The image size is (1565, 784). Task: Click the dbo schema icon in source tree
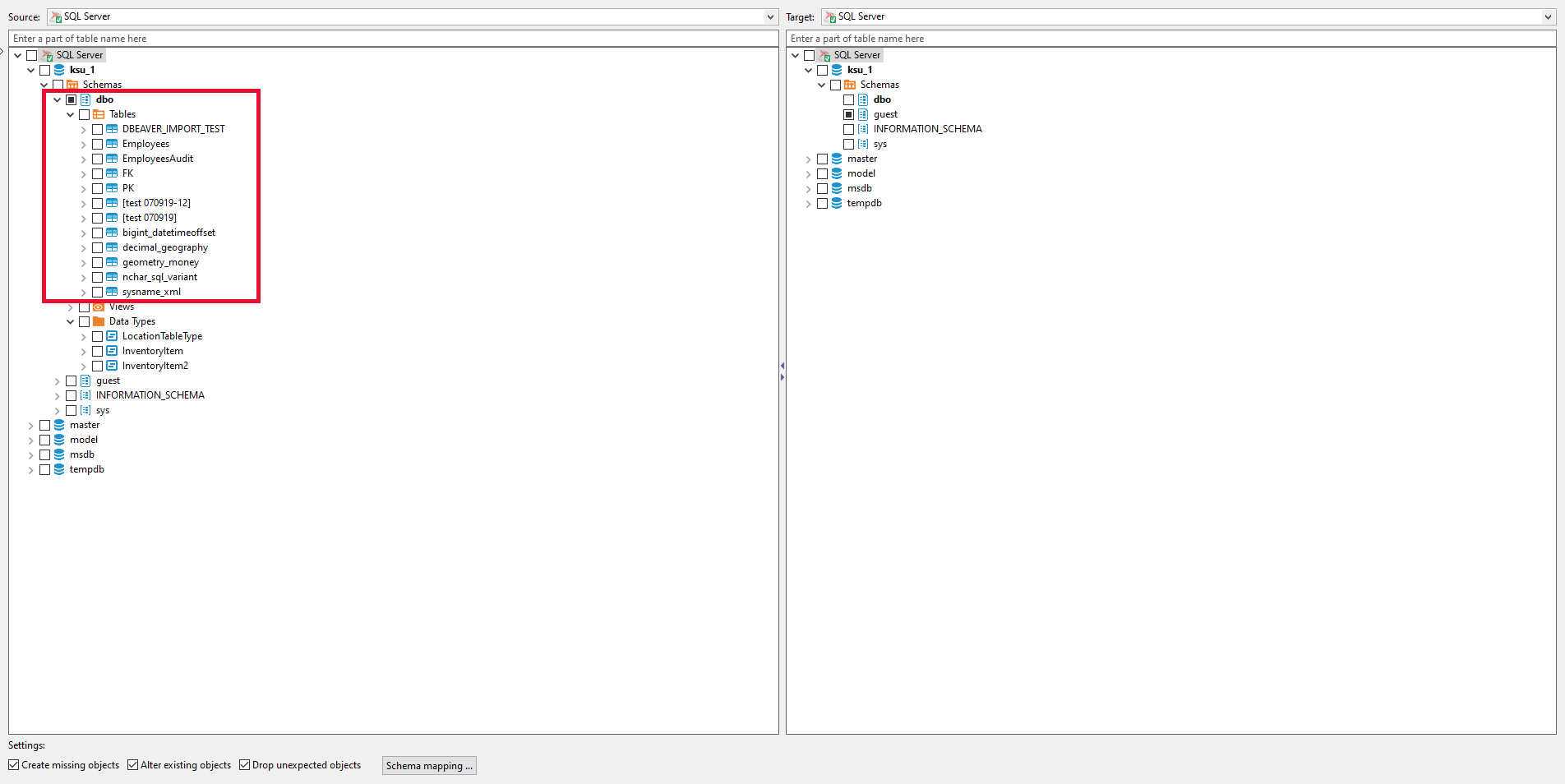tap(85, 99)
